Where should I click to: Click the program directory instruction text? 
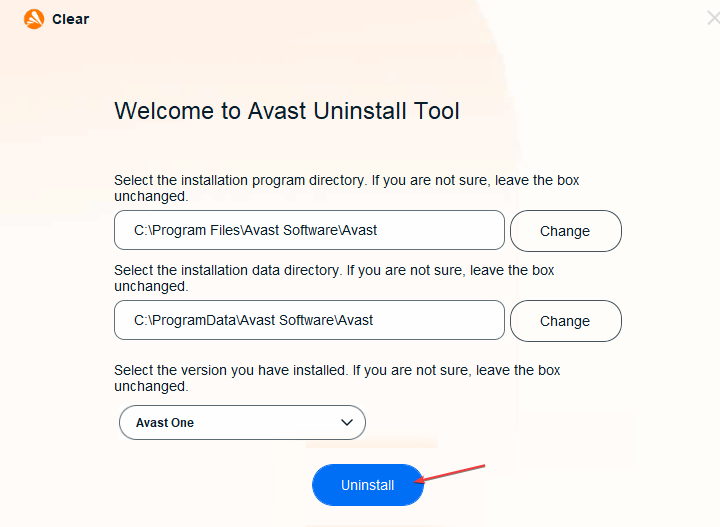347,188
